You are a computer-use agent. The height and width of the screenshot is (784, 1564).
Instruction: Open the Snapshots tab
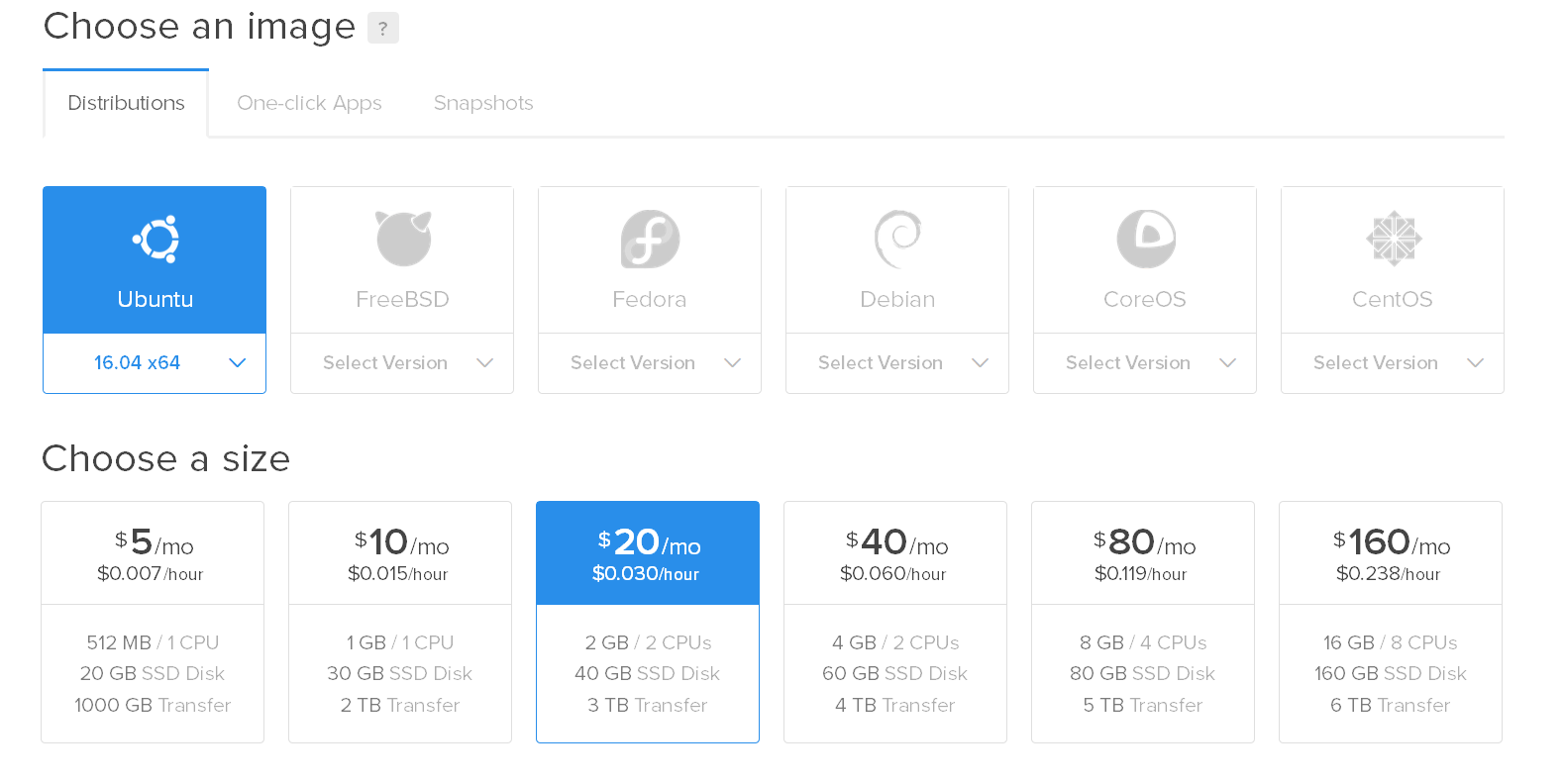click(x=483, y=103)
